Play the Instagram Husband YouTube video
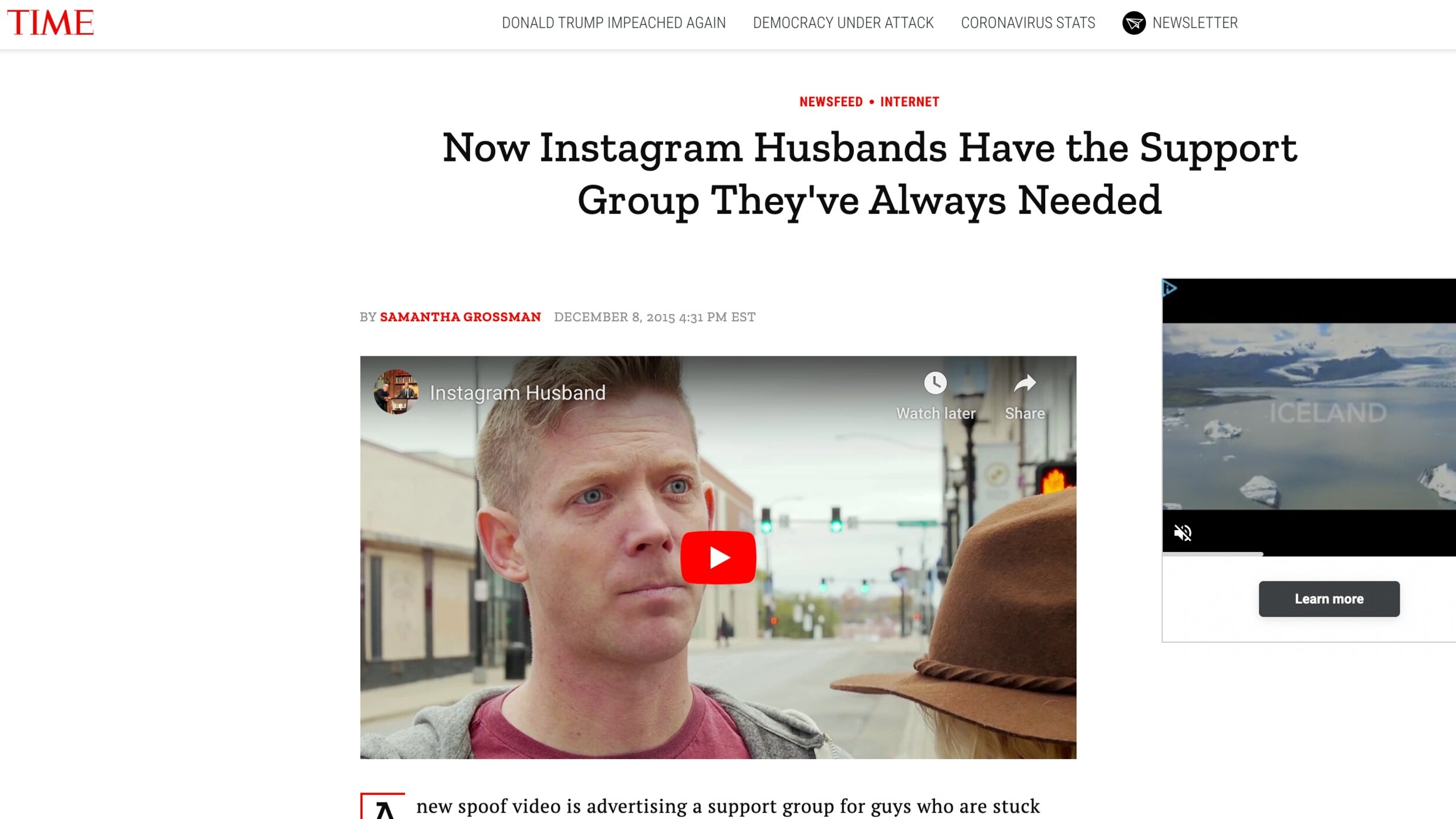The width and height of the screenshot is (1456, 819). click(718, 557)
